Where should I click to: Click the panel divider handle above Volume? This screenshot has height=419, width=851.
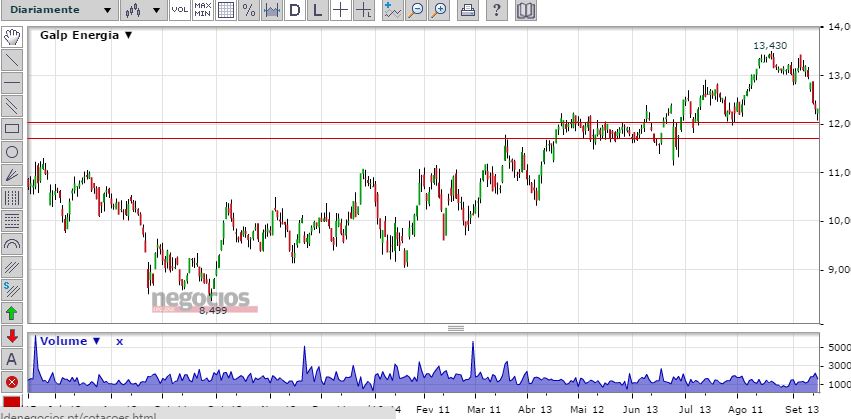click(456, 328)
